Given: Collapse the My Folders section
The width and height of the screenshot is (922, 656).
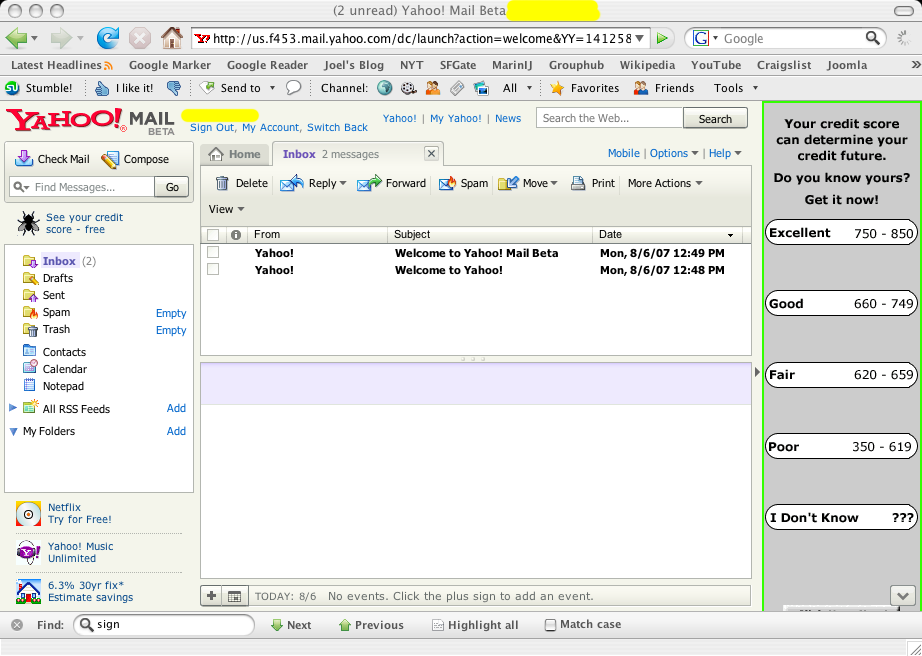Looking at the screenshot, I should click(x=13, y=432).
